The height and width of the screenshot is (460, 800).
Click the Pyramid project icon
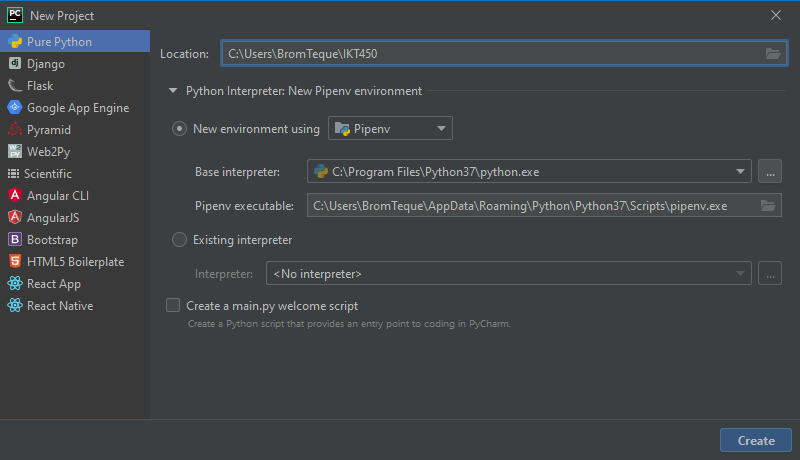tap(15, 130)
